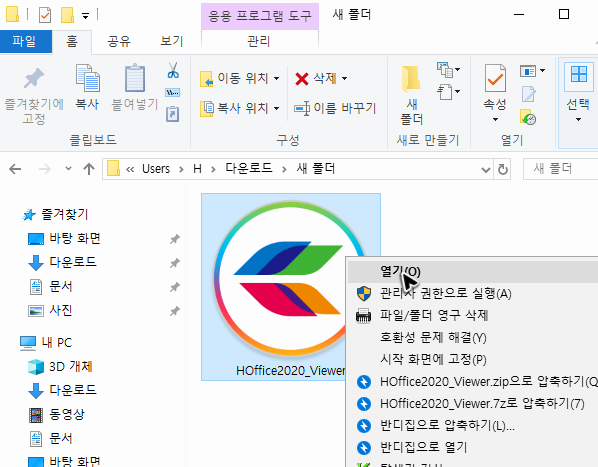Choose 반디집으로 압축하기(L)...
The image size is (598, 467).
[x=473, y=425]
